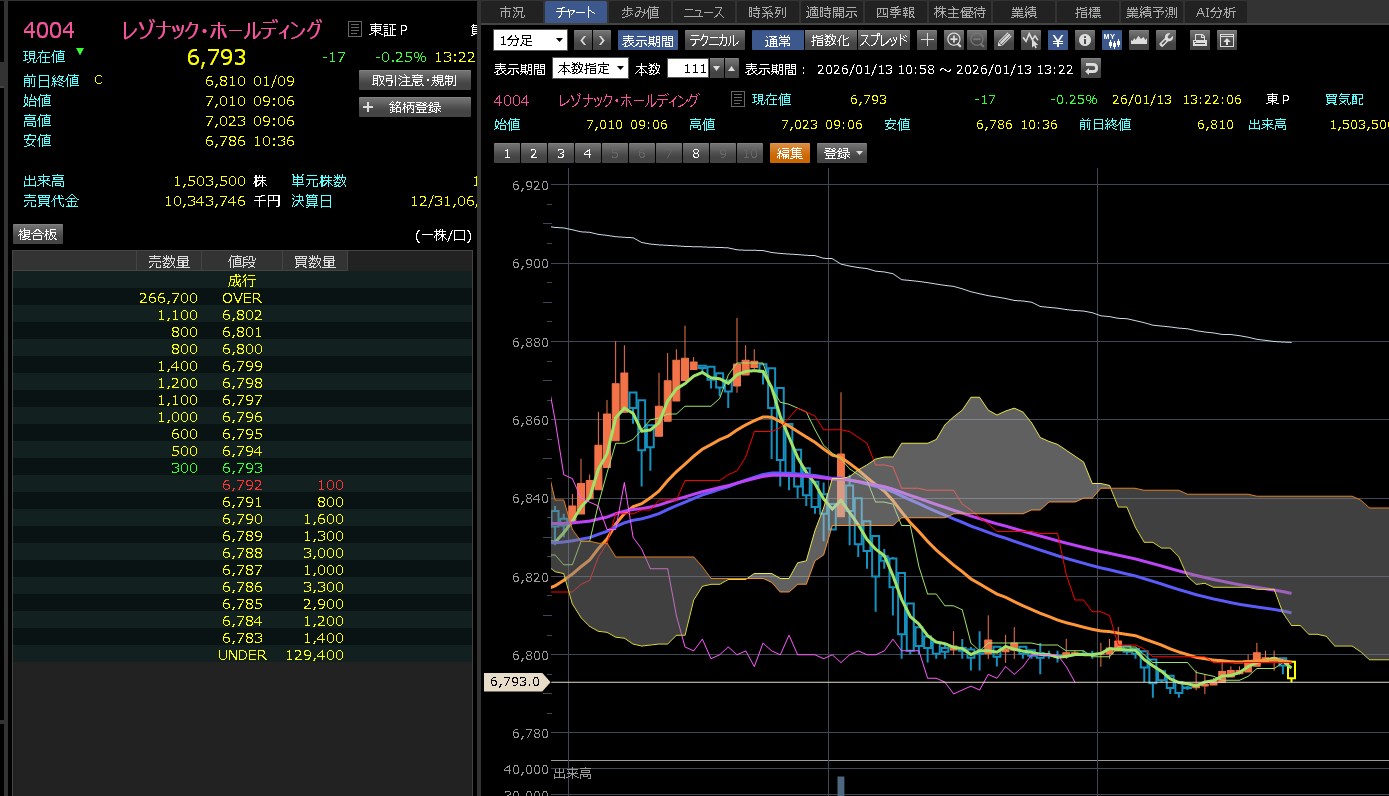Open the 1分足 timeframe dropdown
The height and width of the screenshot is (796, 1389).
pos(530,40)
